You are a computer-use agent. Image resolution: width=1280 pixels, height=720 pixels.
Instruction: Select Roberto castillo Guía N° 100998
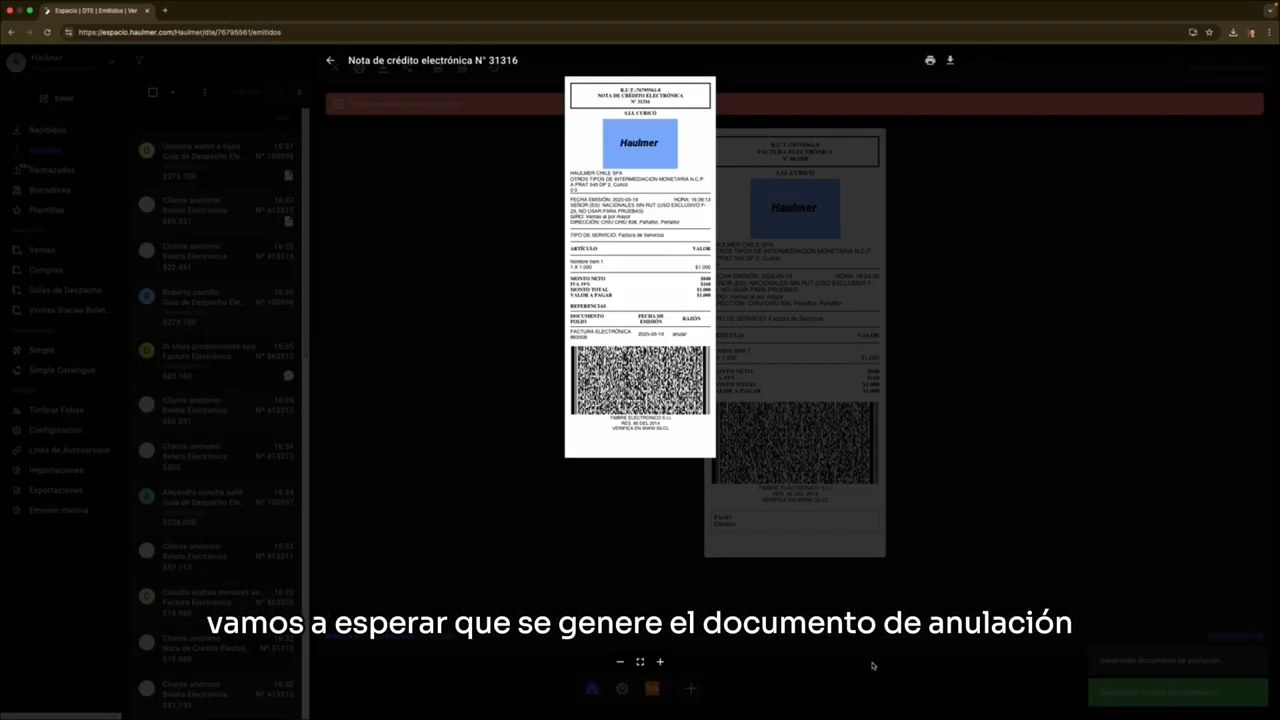[x=216, y=307]
